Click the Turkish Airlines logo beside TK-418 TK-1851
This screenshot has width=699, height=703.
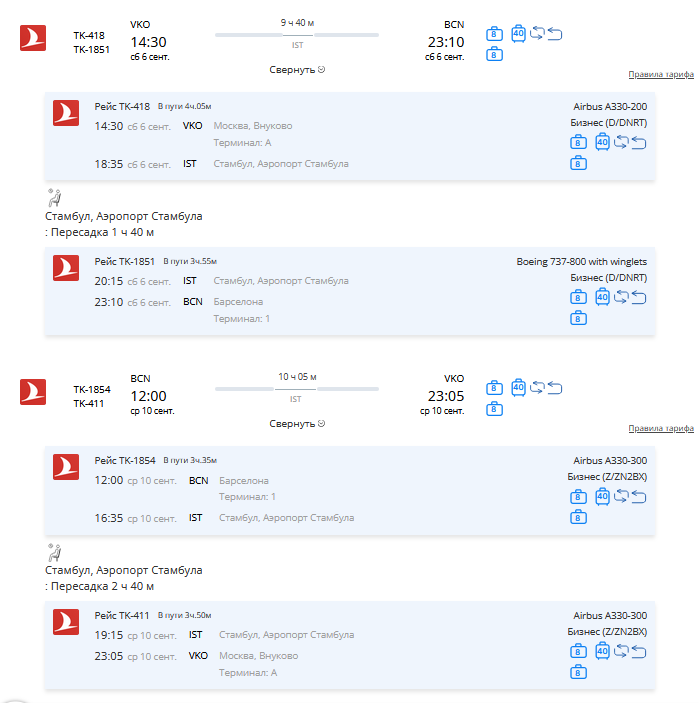tap(33, 38)
